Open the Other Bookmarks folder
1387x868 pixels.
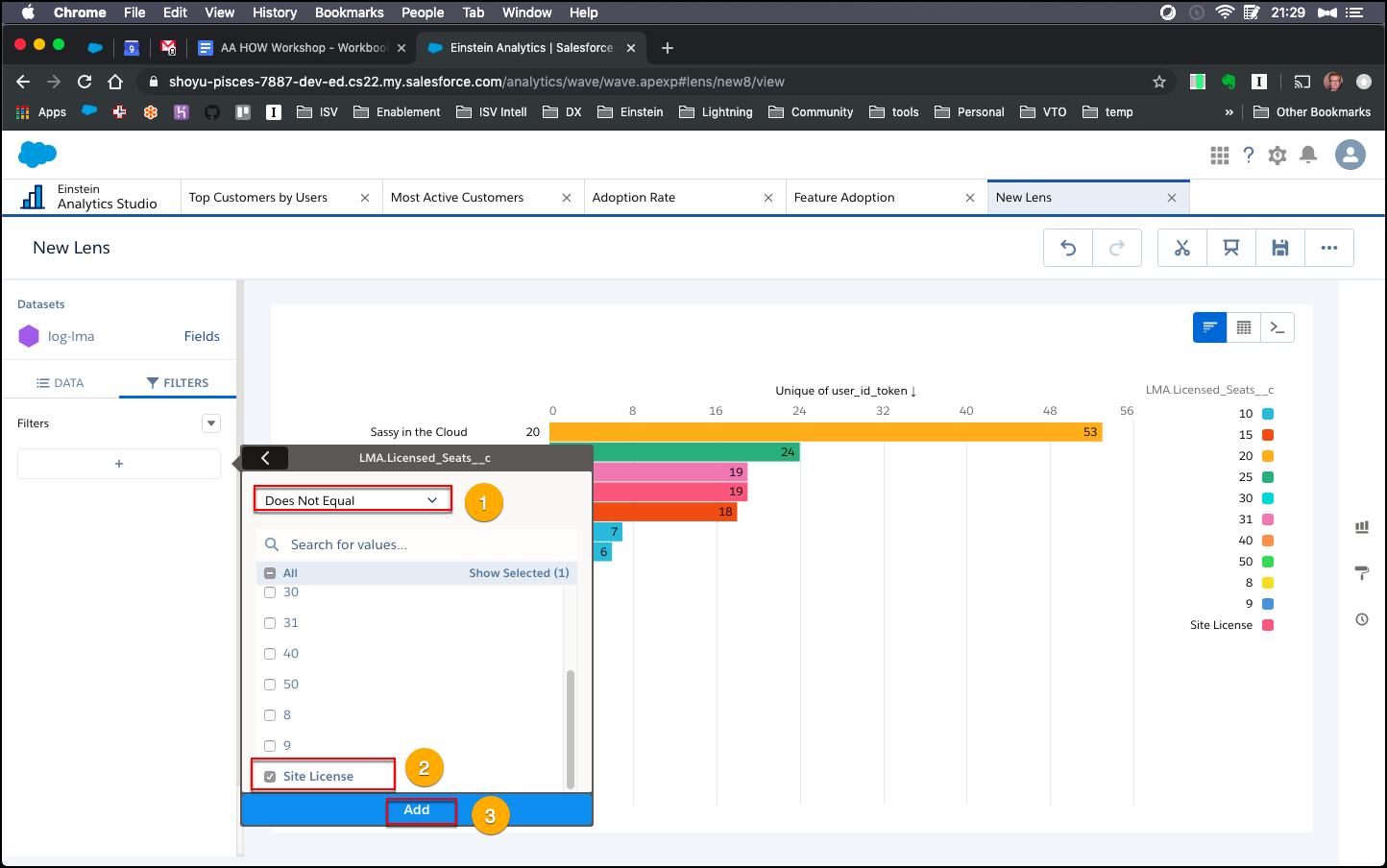coord(1312,112)
